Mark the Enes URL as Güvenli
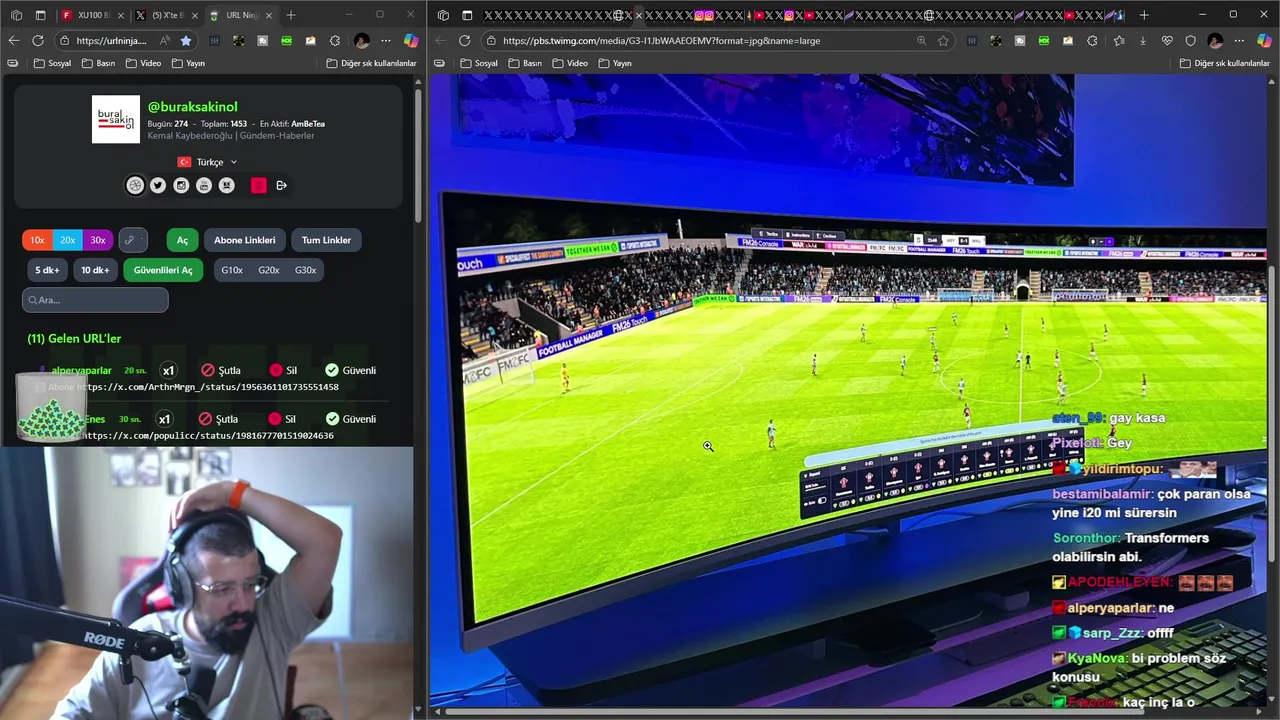 point(350,419)
